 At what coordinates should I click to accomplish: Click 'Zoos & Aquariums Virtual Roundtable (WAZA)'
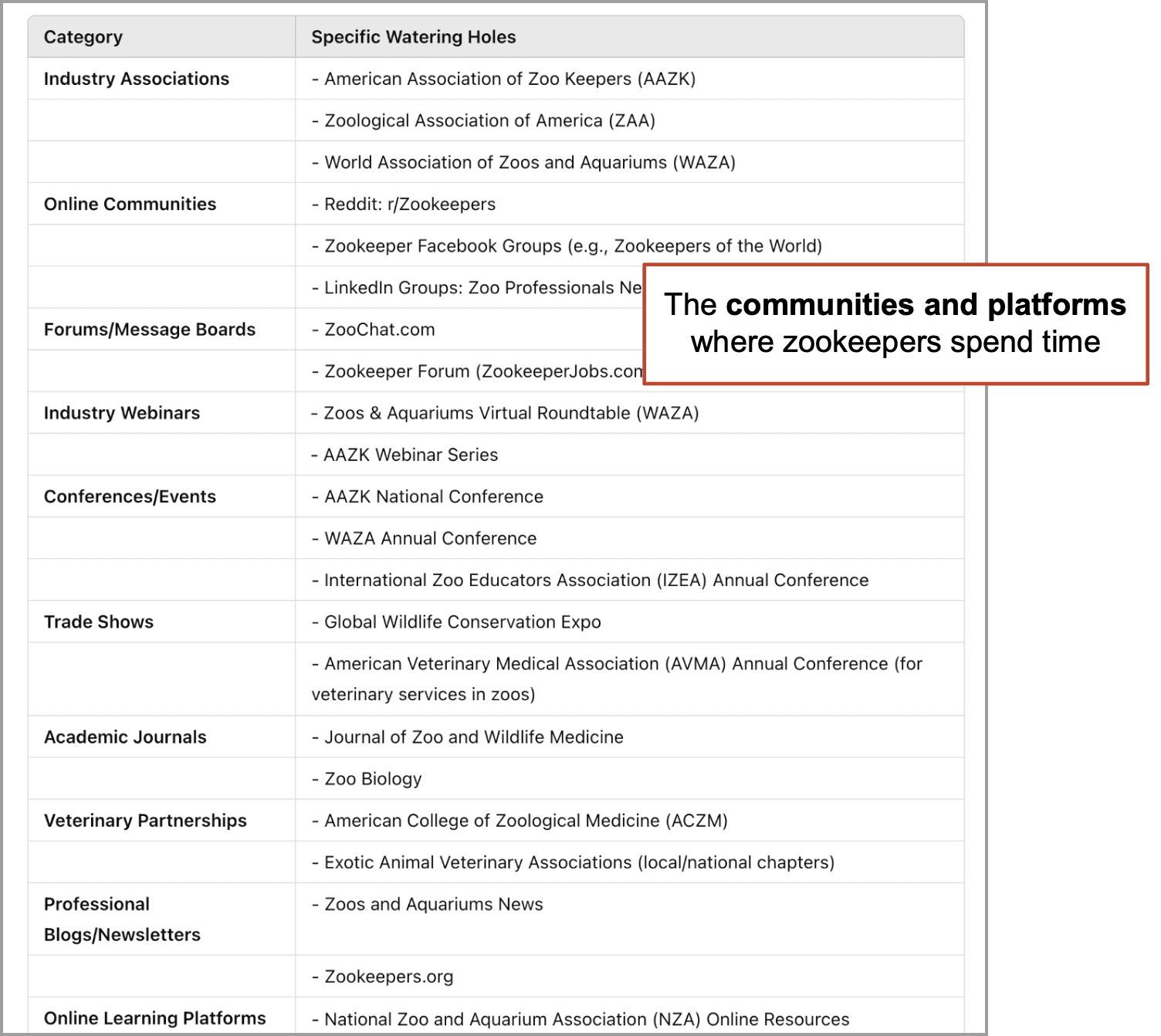coord(505,412)
